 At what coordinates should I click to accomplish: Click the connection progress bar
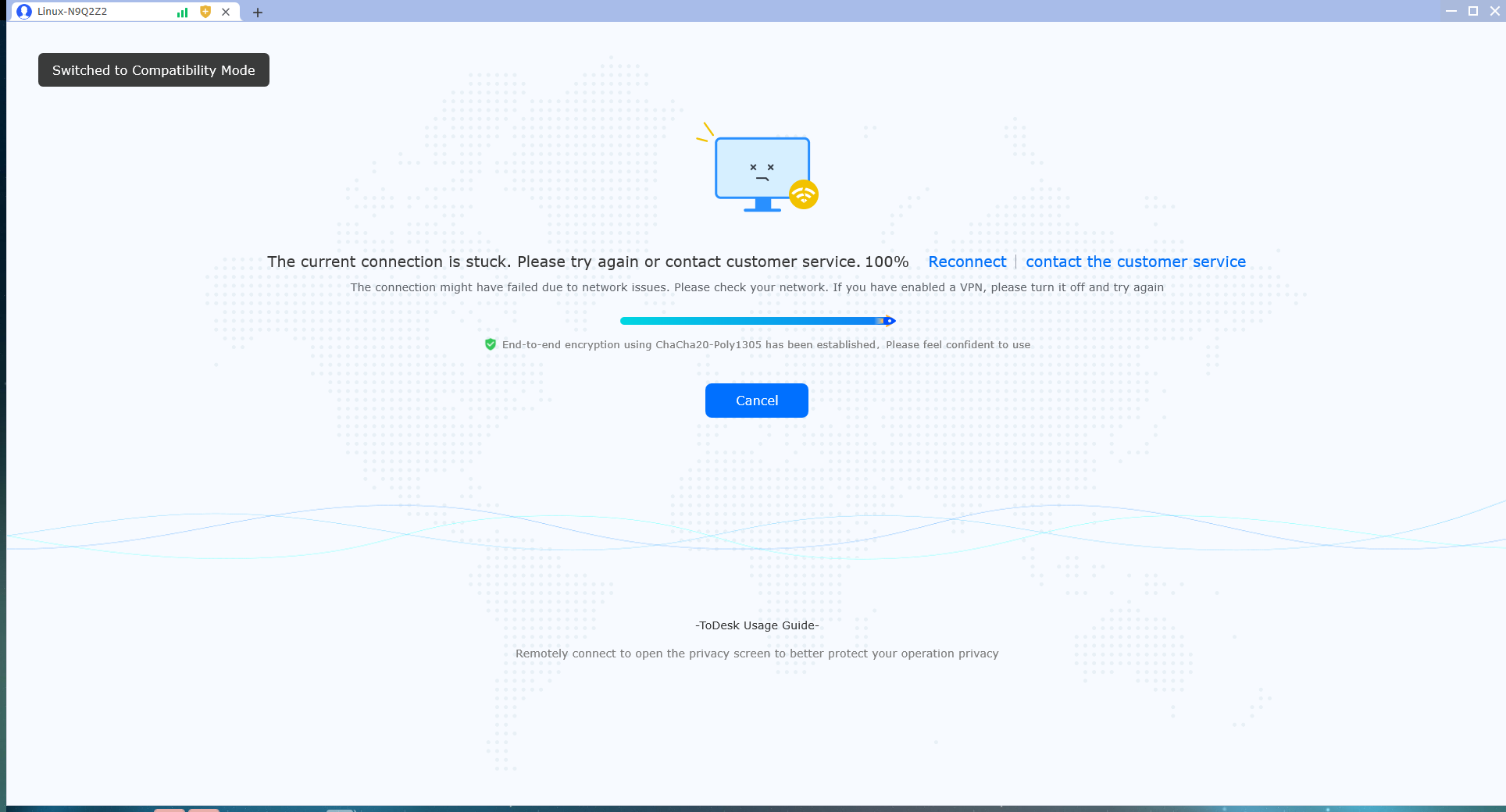(758, 321)
